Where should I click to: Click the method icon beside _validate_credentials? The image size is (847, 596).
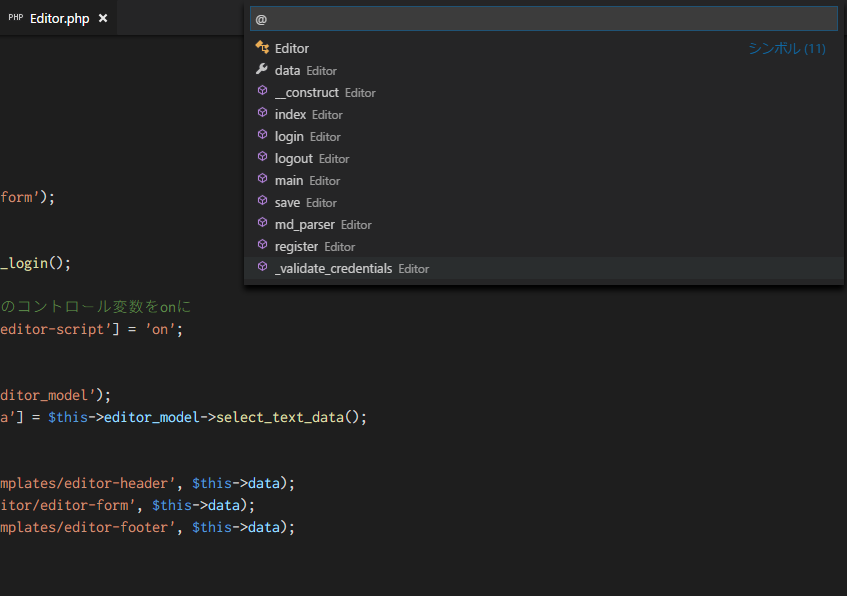(x=263, y=267)
